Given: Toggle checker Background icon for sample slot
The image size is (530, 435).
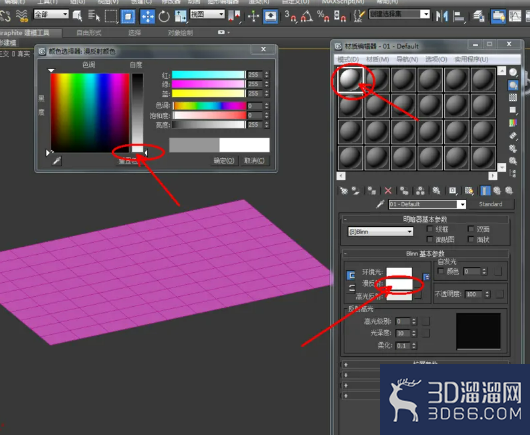Looking at the screenshot, I should pyautogui.click(x=513, y=98).
